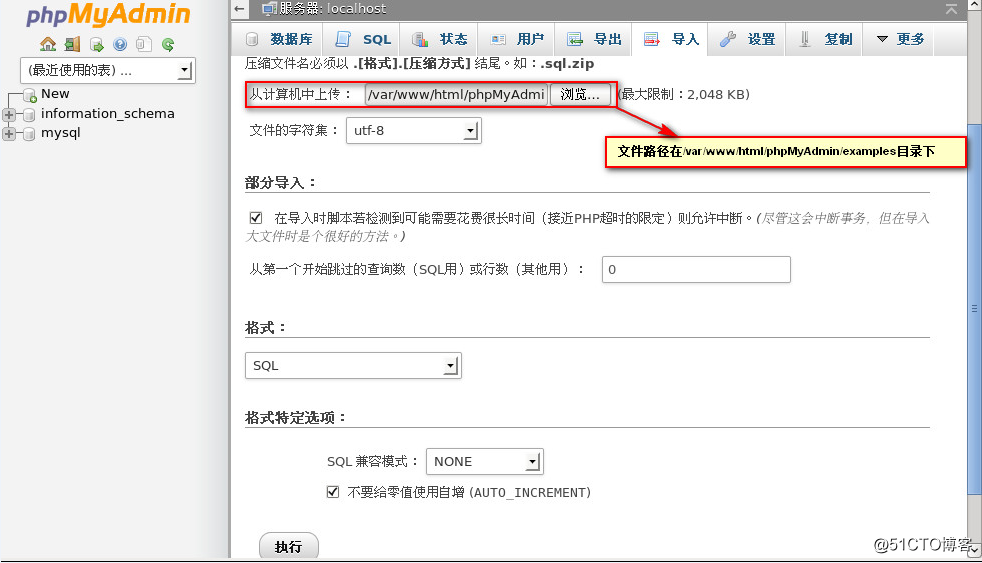This screenshot has height=563, width=982.
Task: Click the phpMyAdmin logo
Action: pos(108,15)
